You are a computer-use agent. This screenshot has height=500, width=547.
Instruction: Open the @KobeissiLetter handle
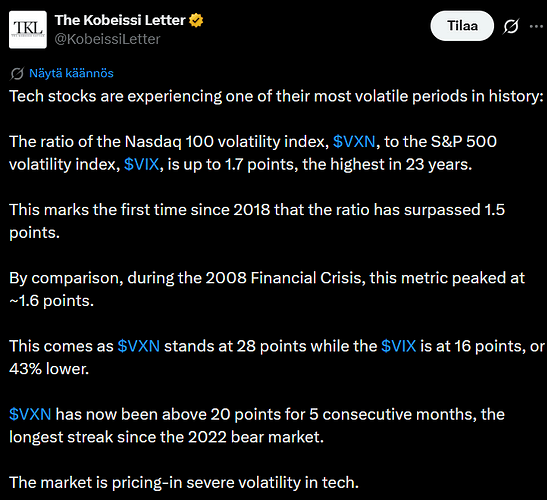coord(107,39)
